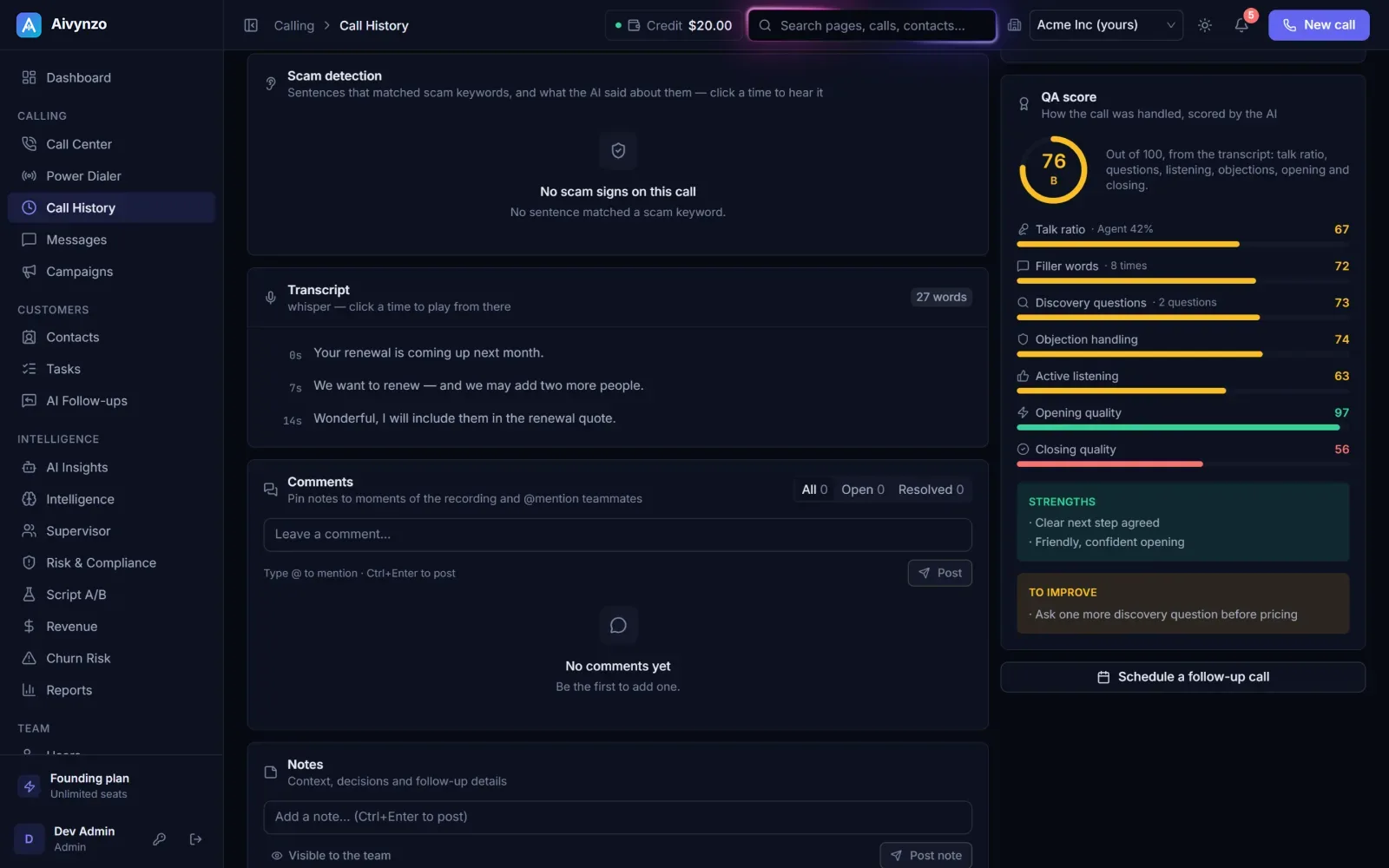The height and width of the screenshot is (868, 1389).
Task: Click the Power Dialer signal icon
Action: 29,176
